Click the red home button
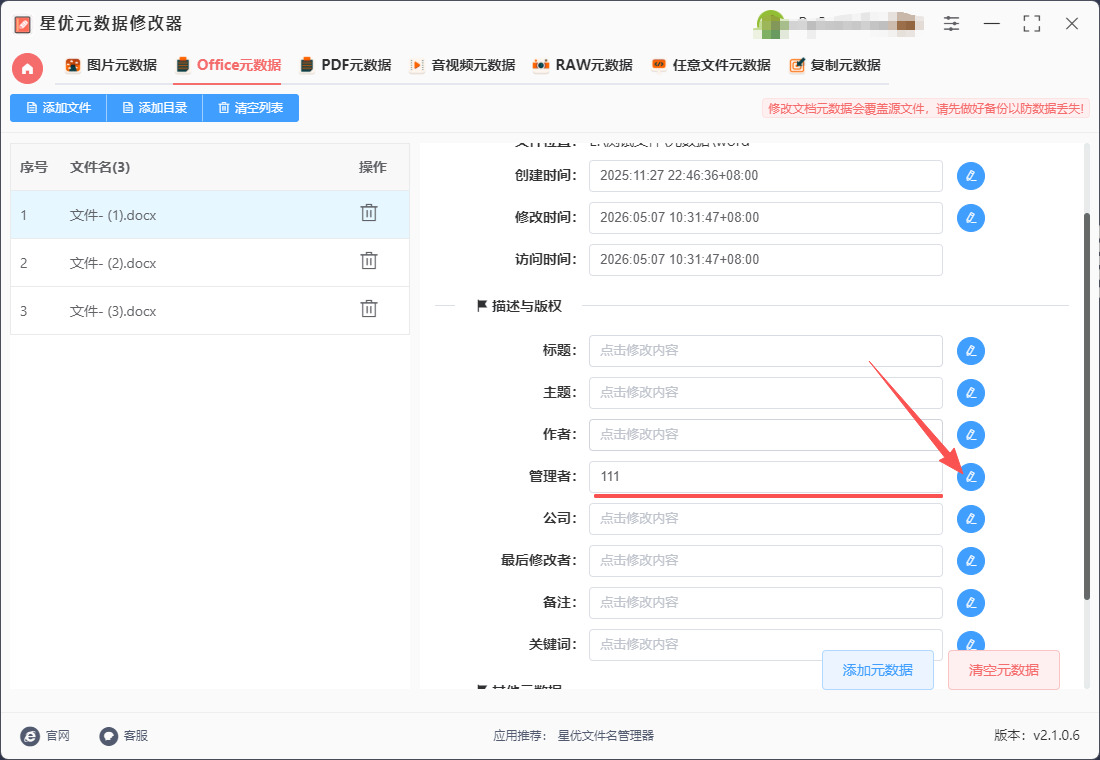This screenshot has height=760, width=1100. [x=27, y=68]
